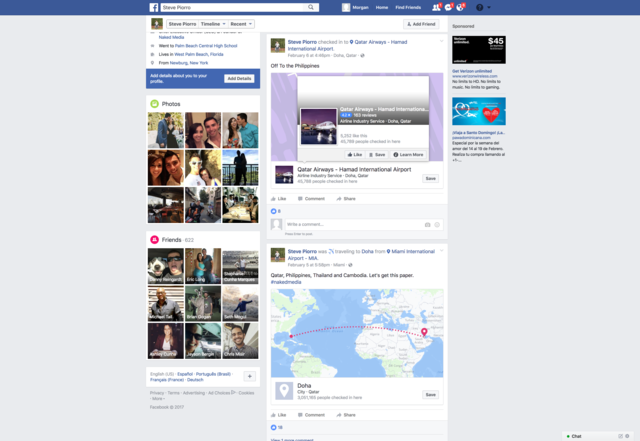Click plus button to add languages
This screenshot has width=640, height=441.
pos(249,376)
